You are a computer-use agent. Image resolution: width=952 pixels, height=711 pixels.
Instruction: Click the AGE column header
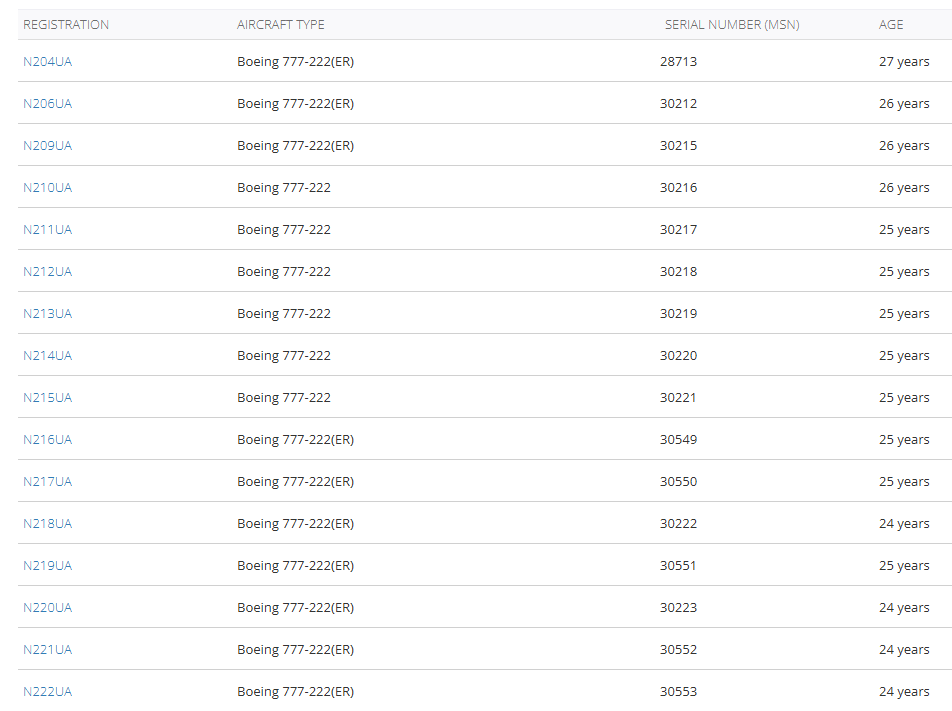click(x=891, y=24)
